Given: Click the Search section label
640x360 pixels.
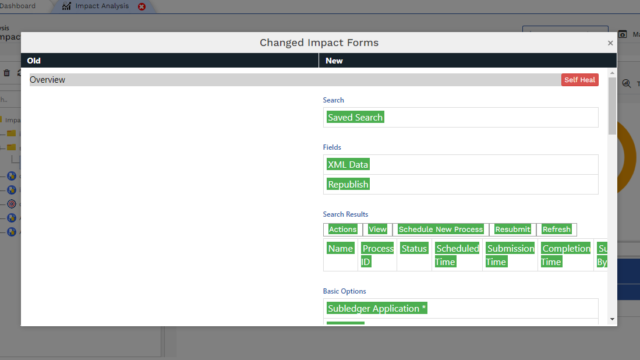Looking at the screenshot, I should coord(333,100).
